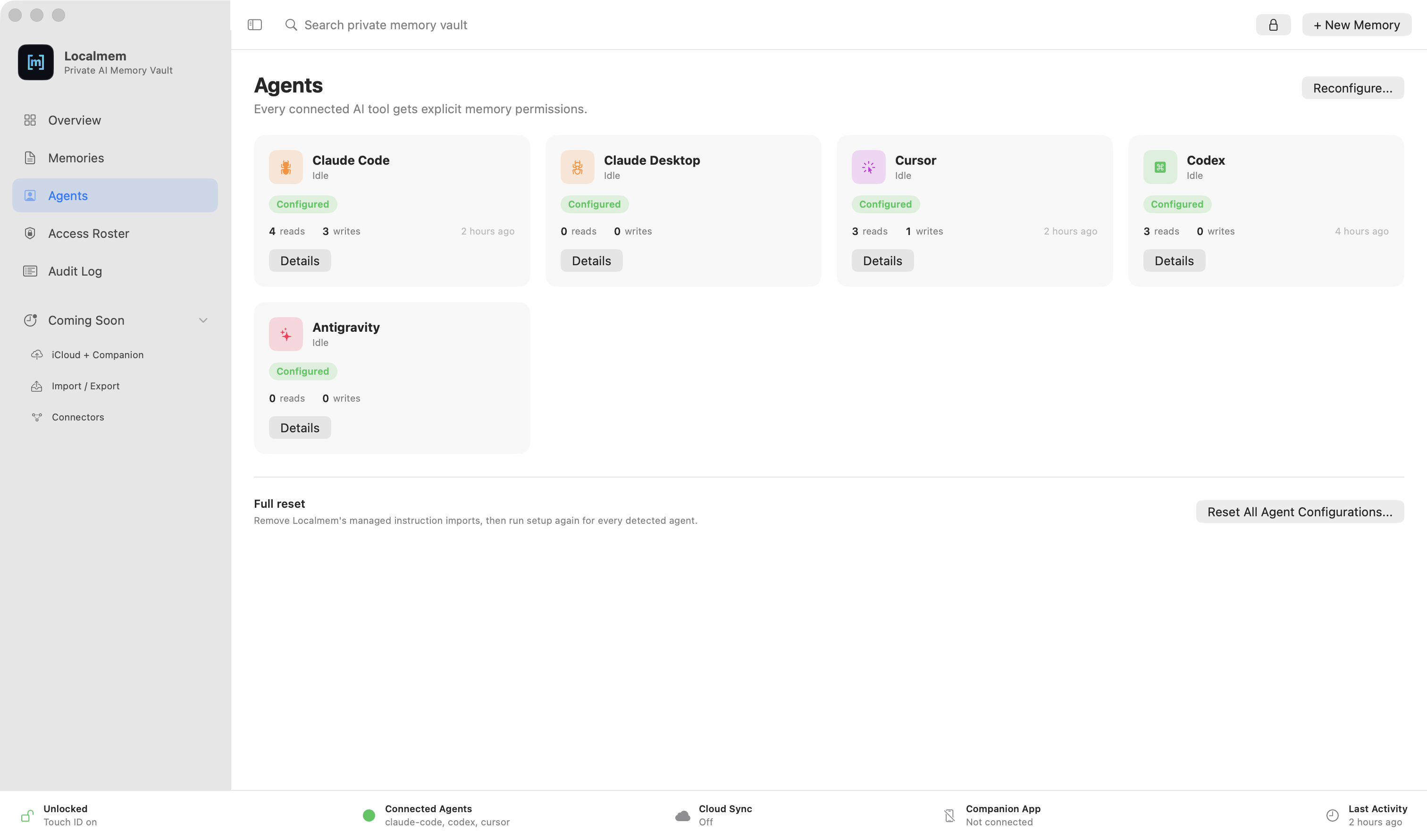Open Details for Claude Desktop
1427x840 pixels.
pyautogui.click(x=591, y=260)
